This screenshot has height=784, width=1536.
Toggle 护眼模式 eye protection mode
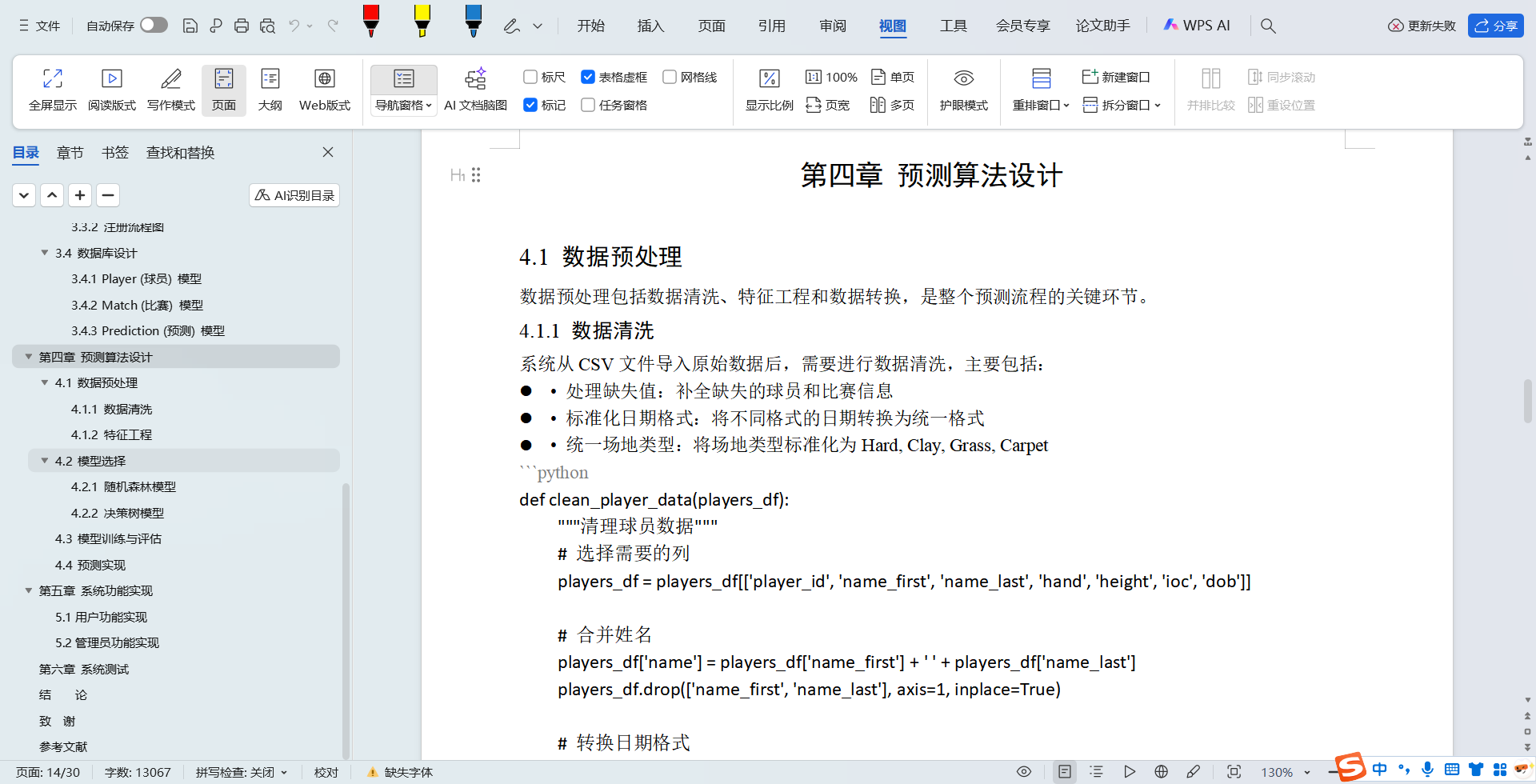click(964, 90)
